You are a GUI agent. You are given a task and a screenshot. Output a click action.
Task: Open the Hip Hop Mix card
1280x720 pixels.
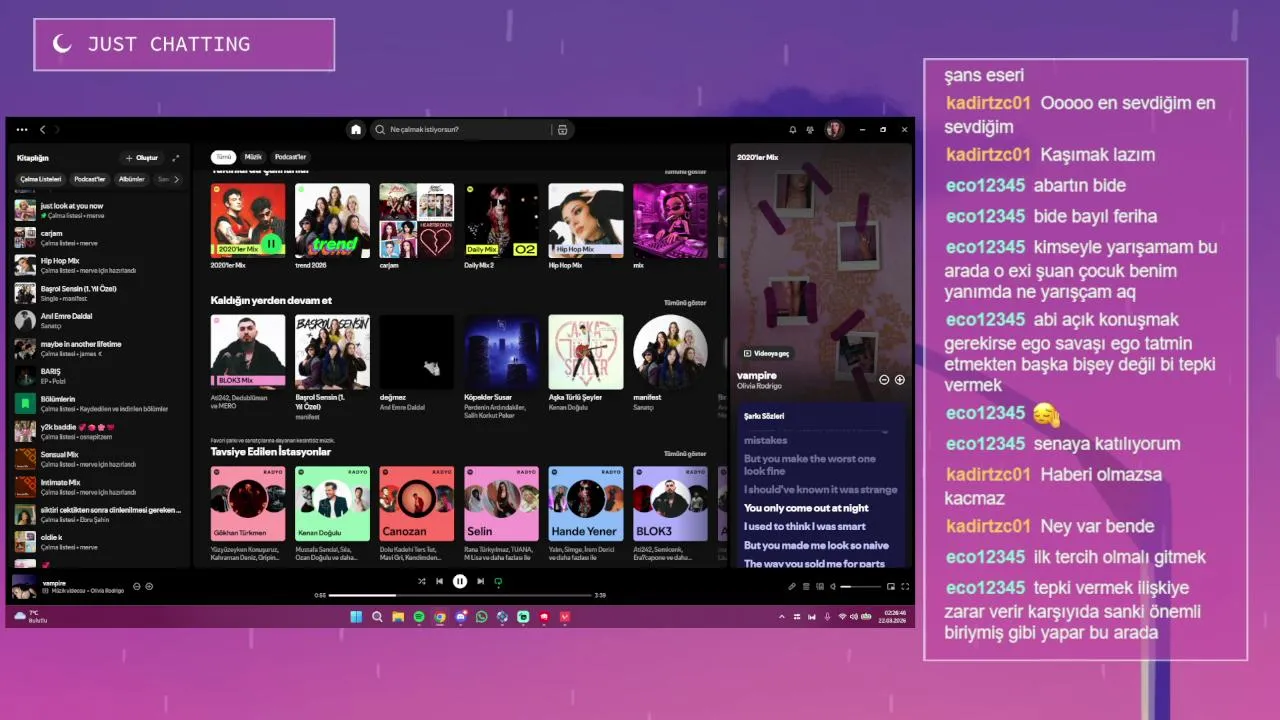[585, 227]
